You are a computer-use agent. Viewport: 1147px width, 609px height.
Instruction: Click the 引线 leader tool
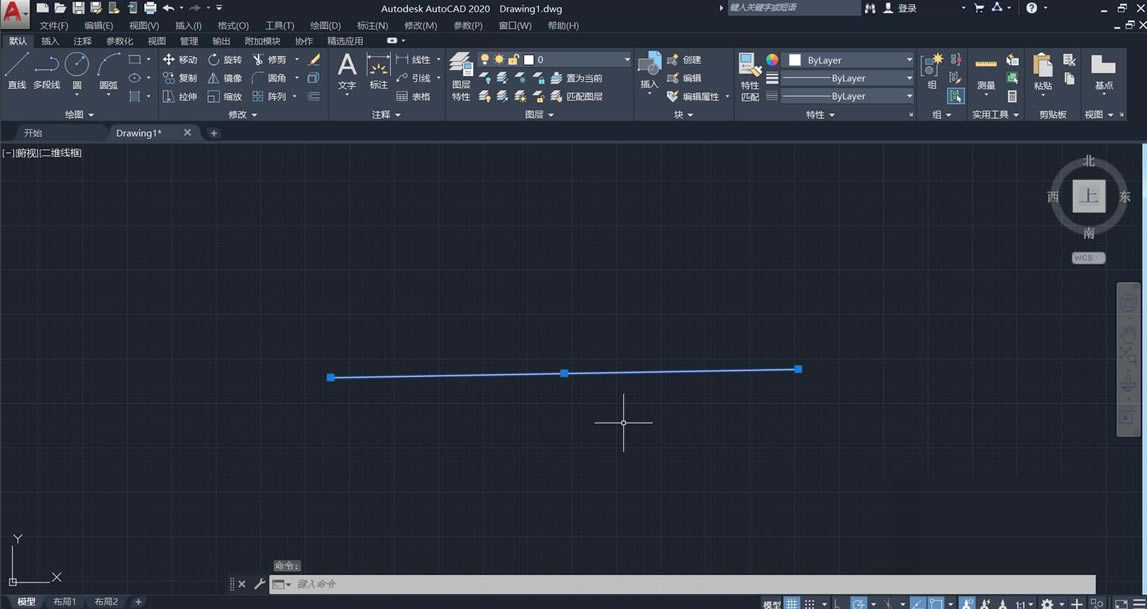pos(413,78)
